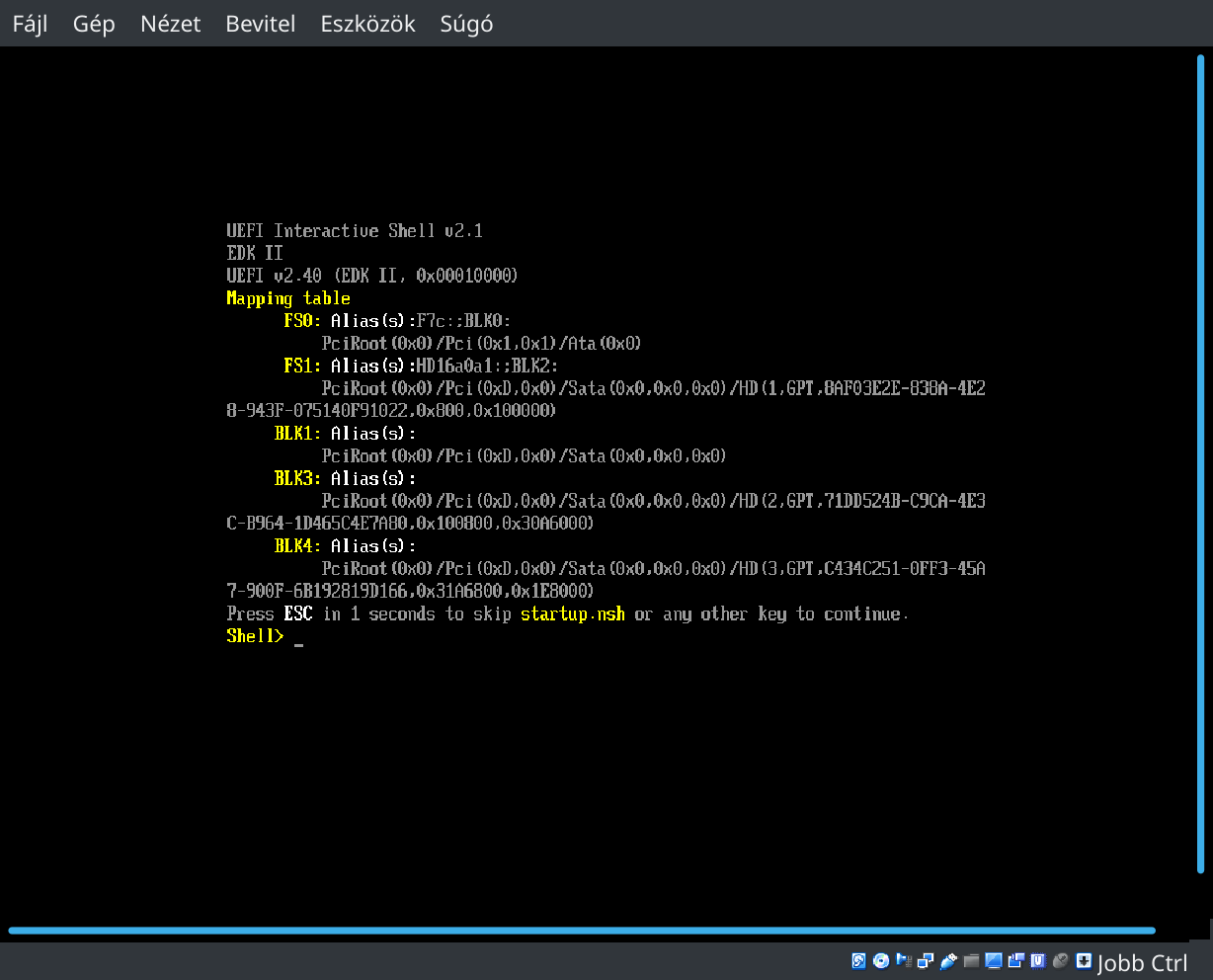
Task: Click the BLK4: mapping label
Action: click(297, 546)
